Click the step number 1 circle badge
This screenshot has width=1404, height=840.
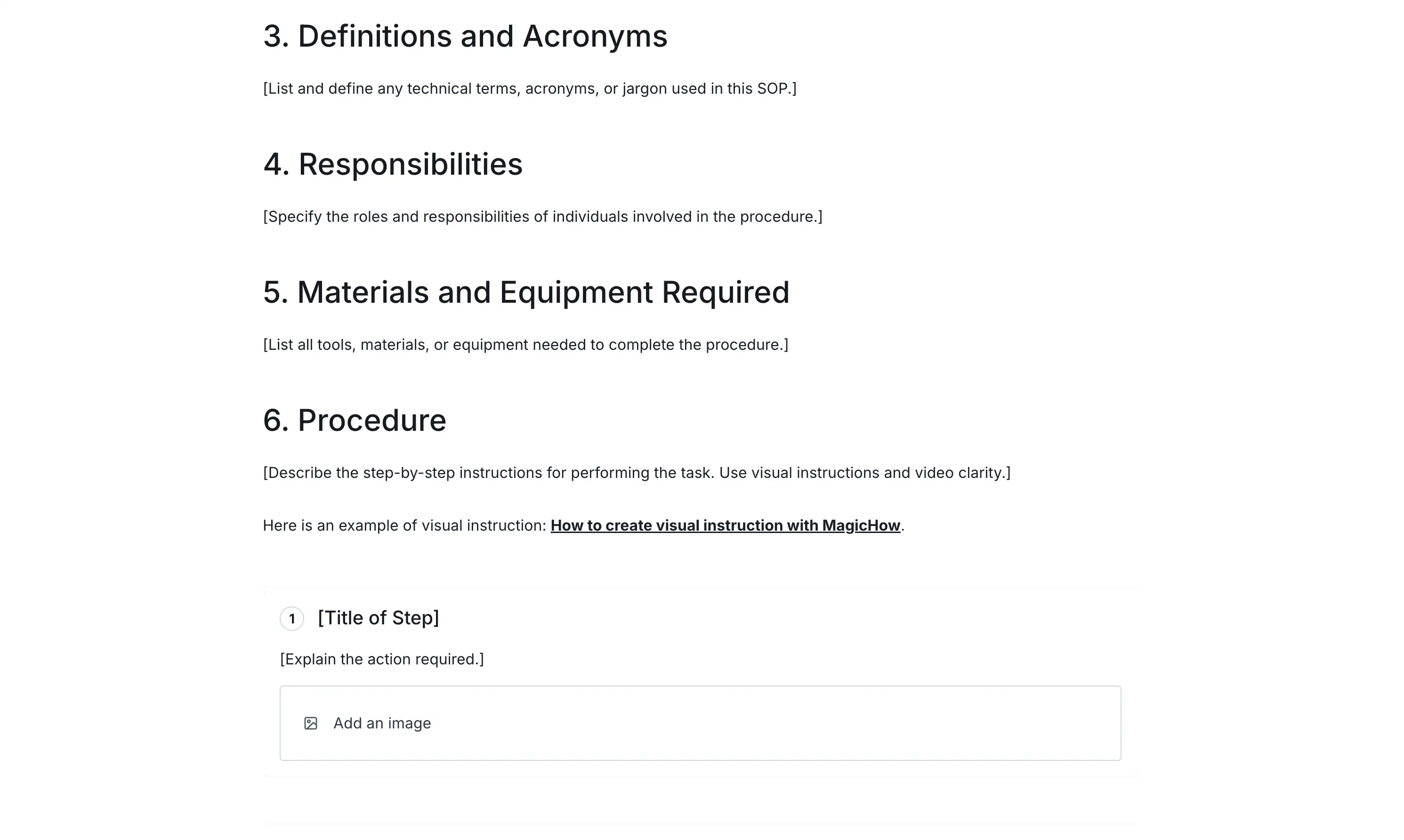292,619
